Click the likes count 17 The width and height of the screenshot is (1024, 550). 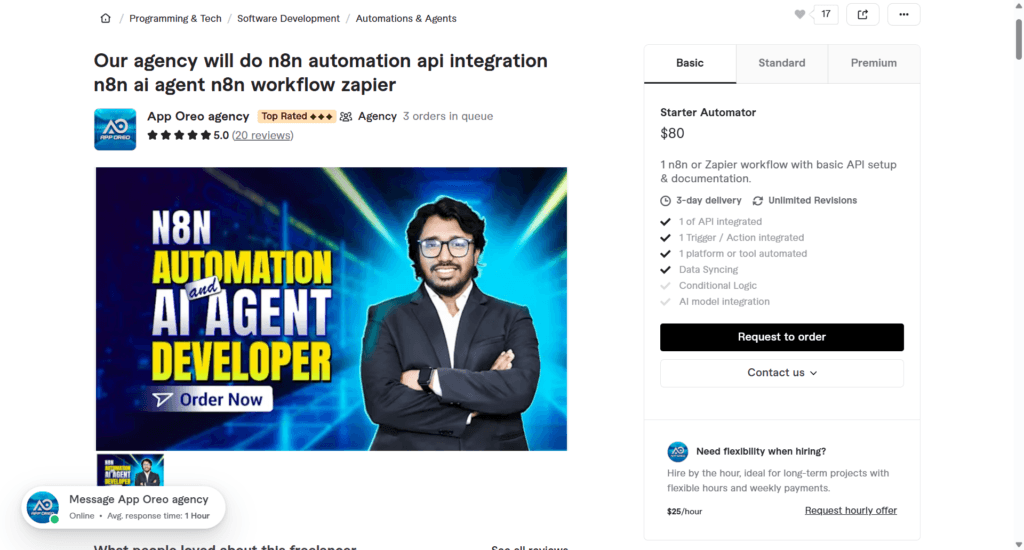[x=826, y=14]
